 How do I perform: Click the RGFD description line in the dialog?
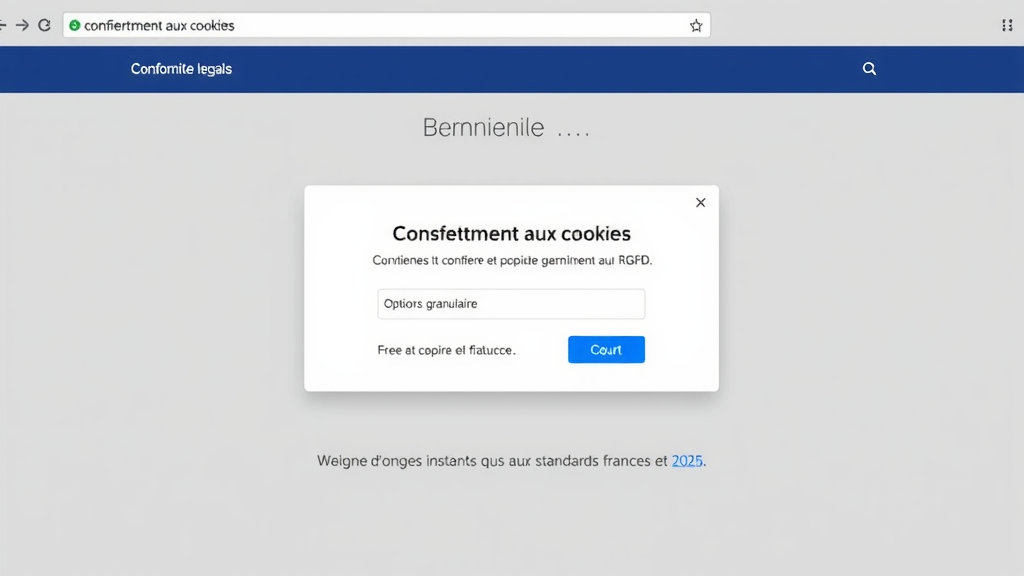tap(511, 260)
